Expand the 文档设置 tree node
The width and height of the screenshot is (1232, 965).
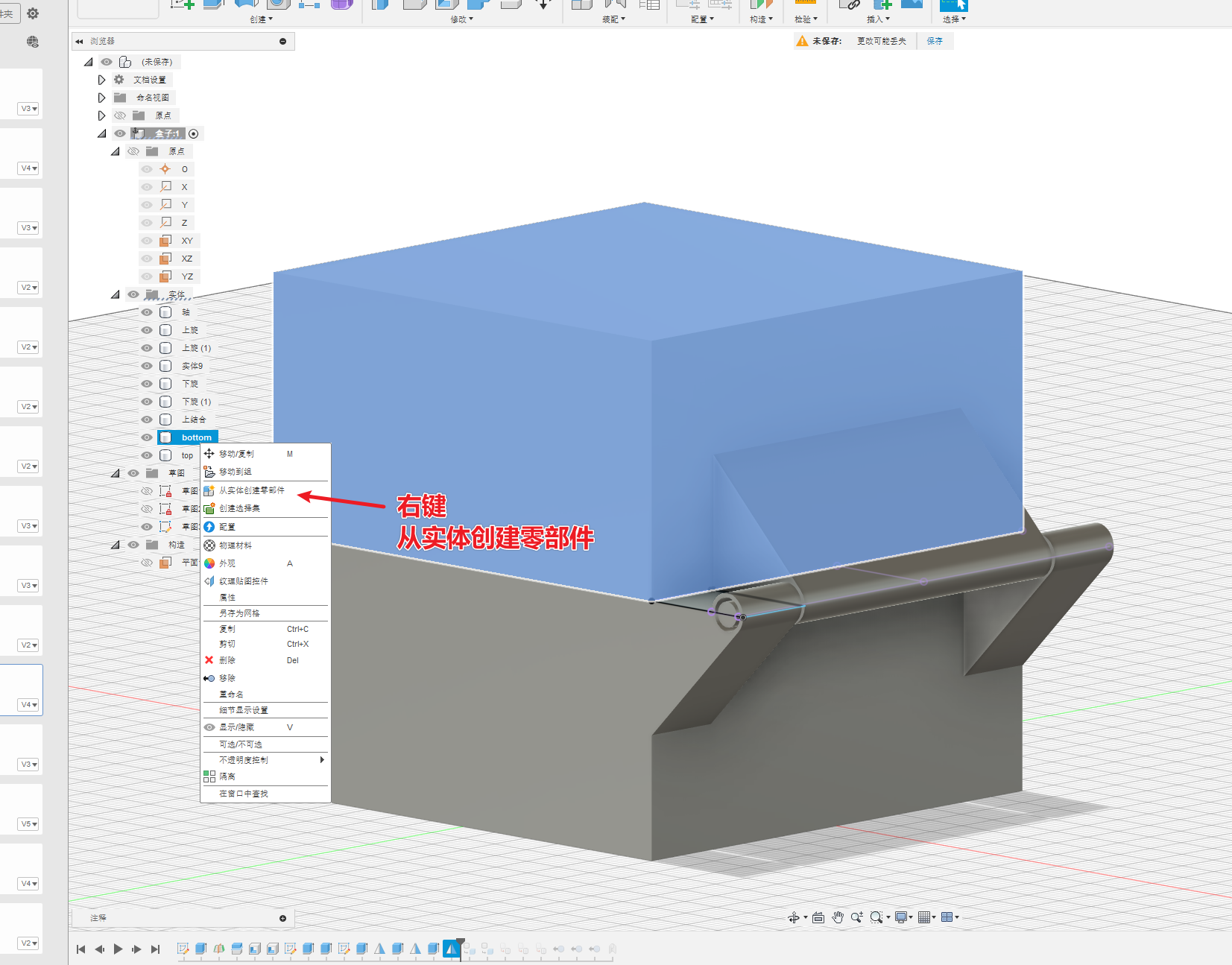(x=102, y=80)
